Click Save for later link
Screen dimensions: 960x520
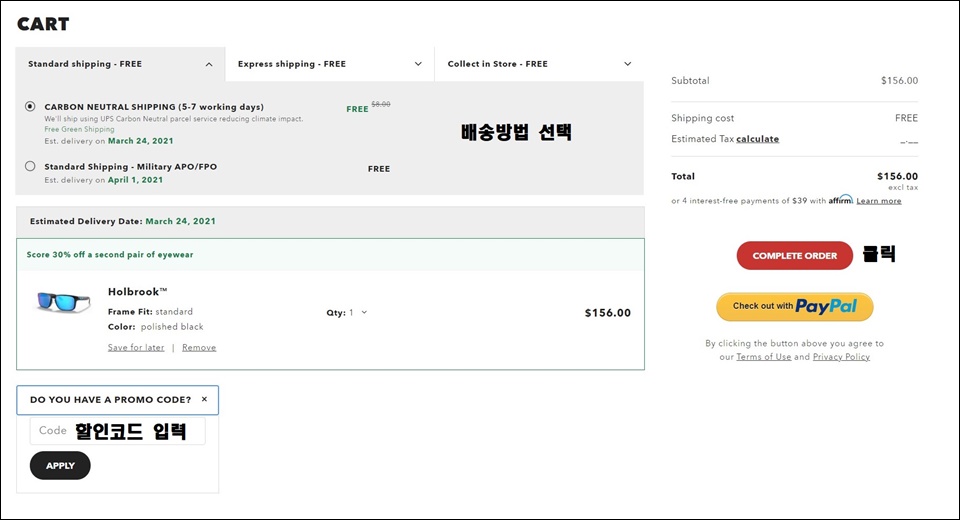tap(136, 347)
